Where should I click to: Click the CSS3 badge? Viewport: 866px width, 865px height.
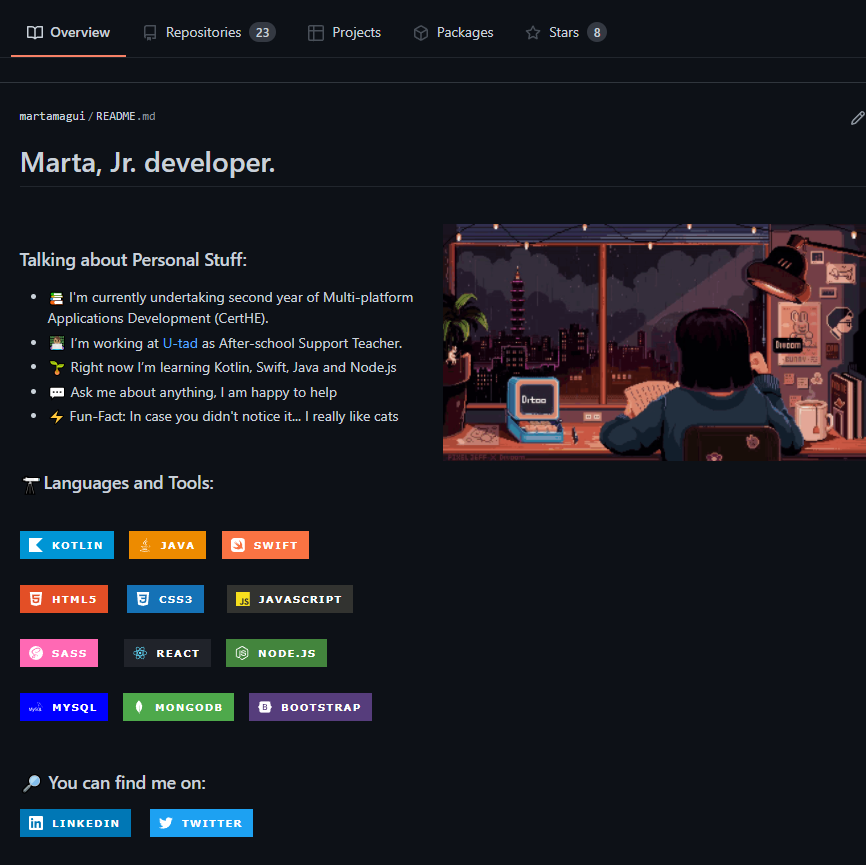(x=165, y=599)
